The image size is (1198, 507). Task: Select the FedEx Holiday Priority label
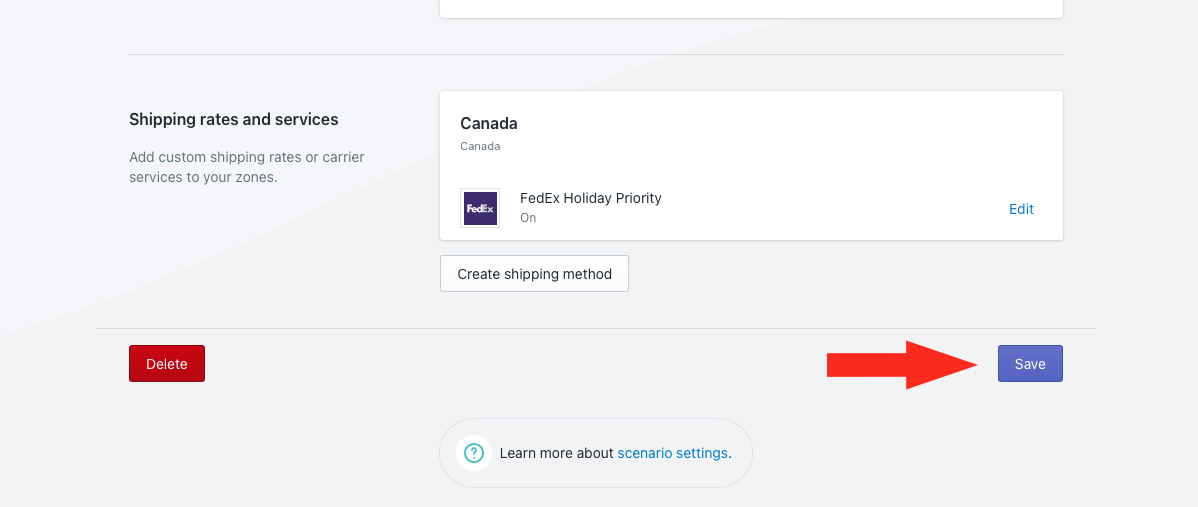(590, 198)
